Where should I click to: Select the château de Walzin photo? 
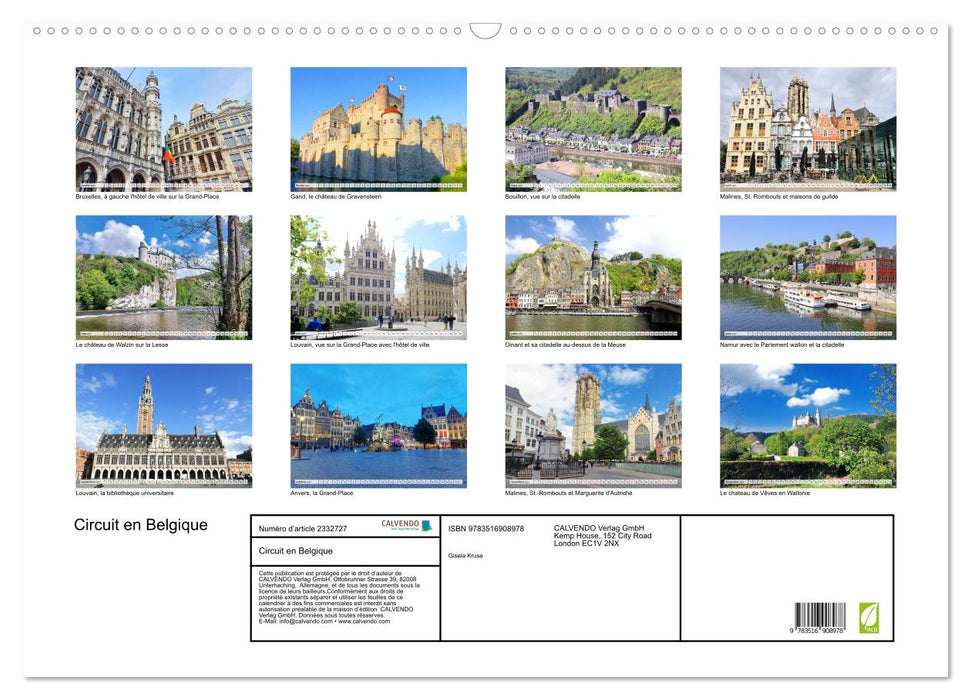coord(164,278)
